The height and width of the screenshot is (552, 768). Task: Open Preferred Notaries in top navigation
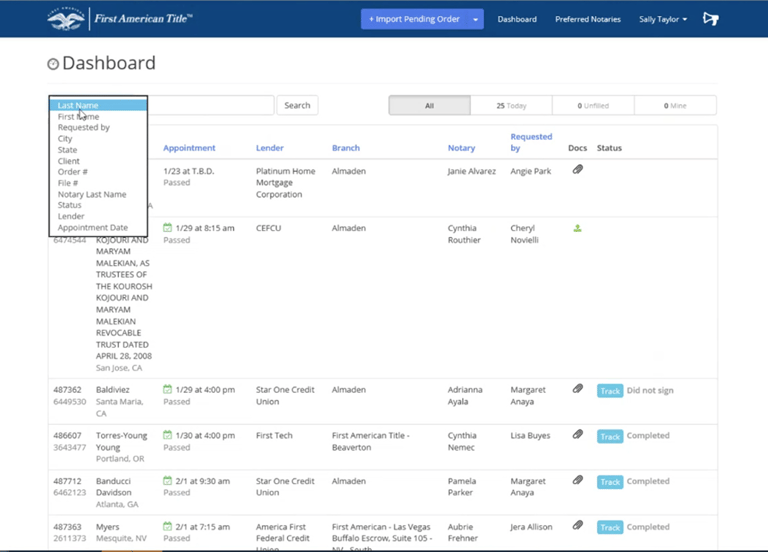588,19
